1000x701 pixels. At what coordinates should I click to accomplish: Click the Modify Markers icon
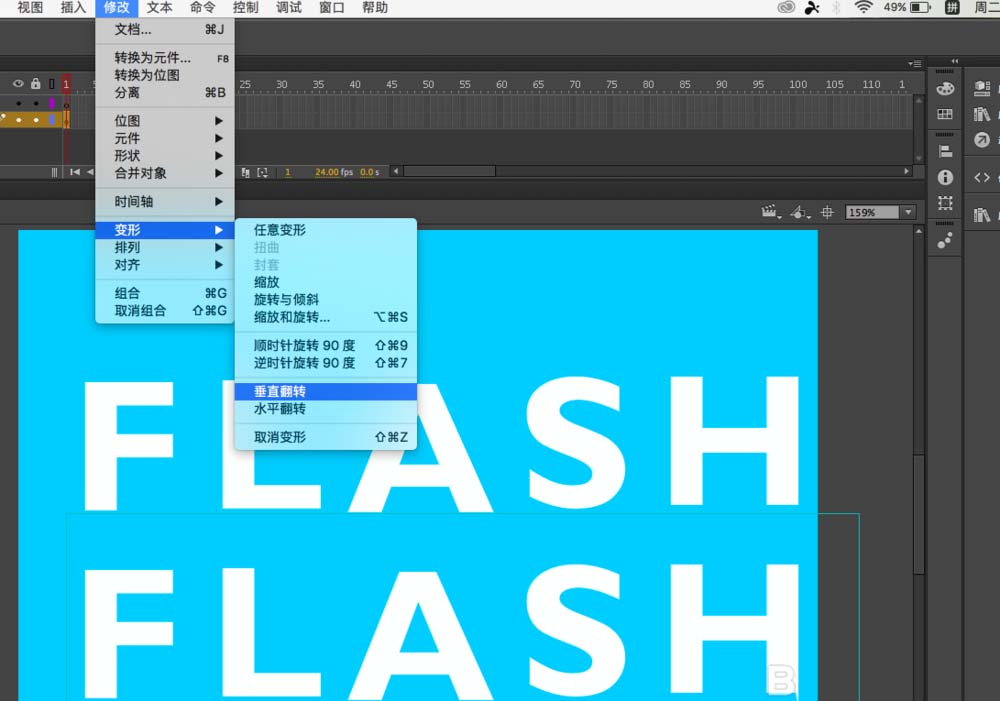click(262, 172)
